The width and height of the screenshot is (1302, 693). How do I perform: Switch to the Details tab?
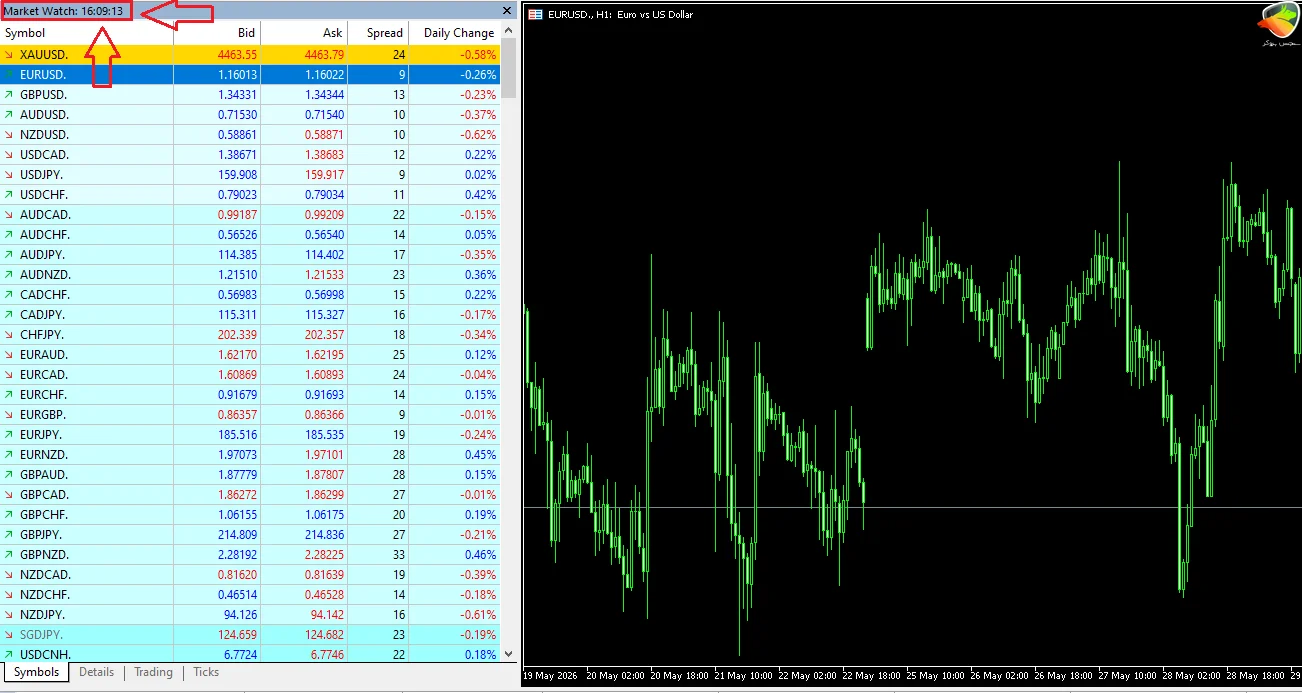[x=97, y=672]
